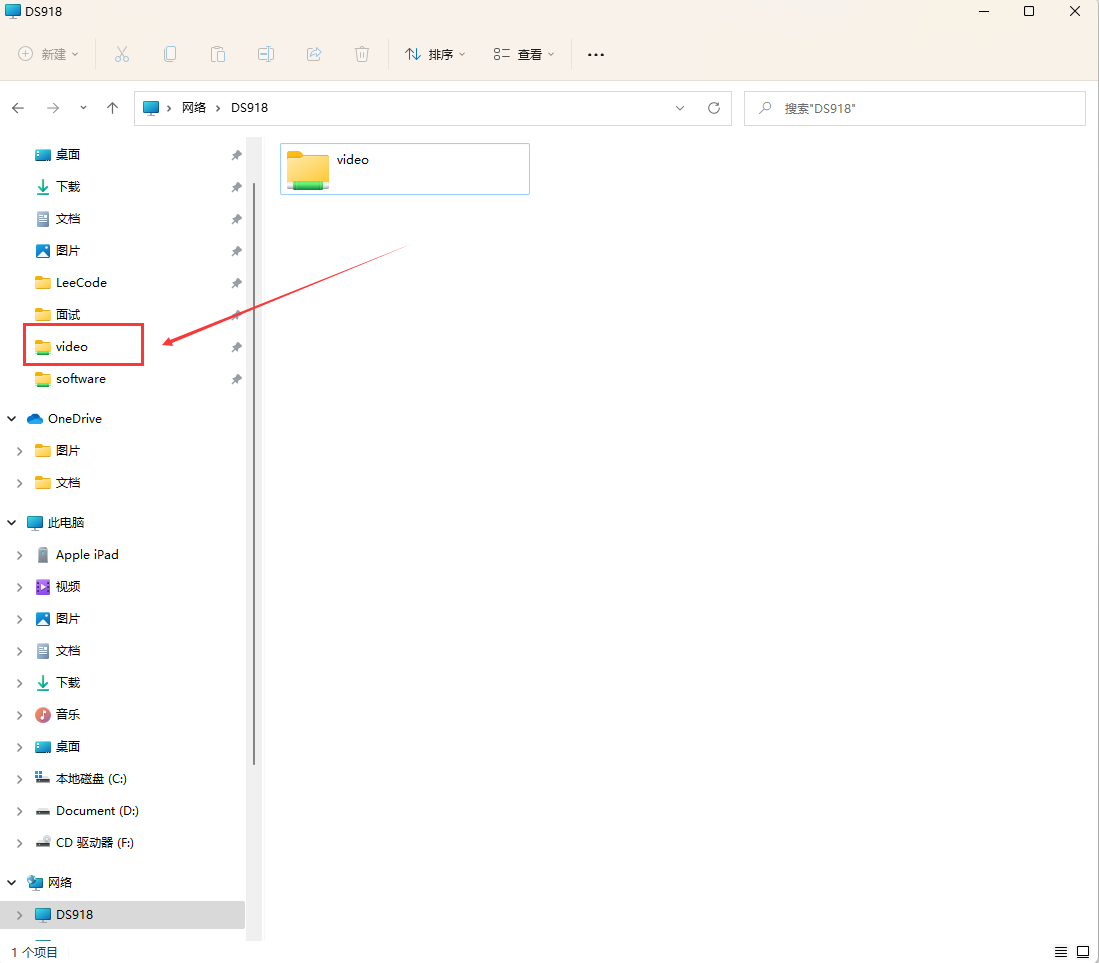Expand 音乐 under 此电脑
Screen dimensions: 1099x963
pyautogui.click(x=20, y=715)
